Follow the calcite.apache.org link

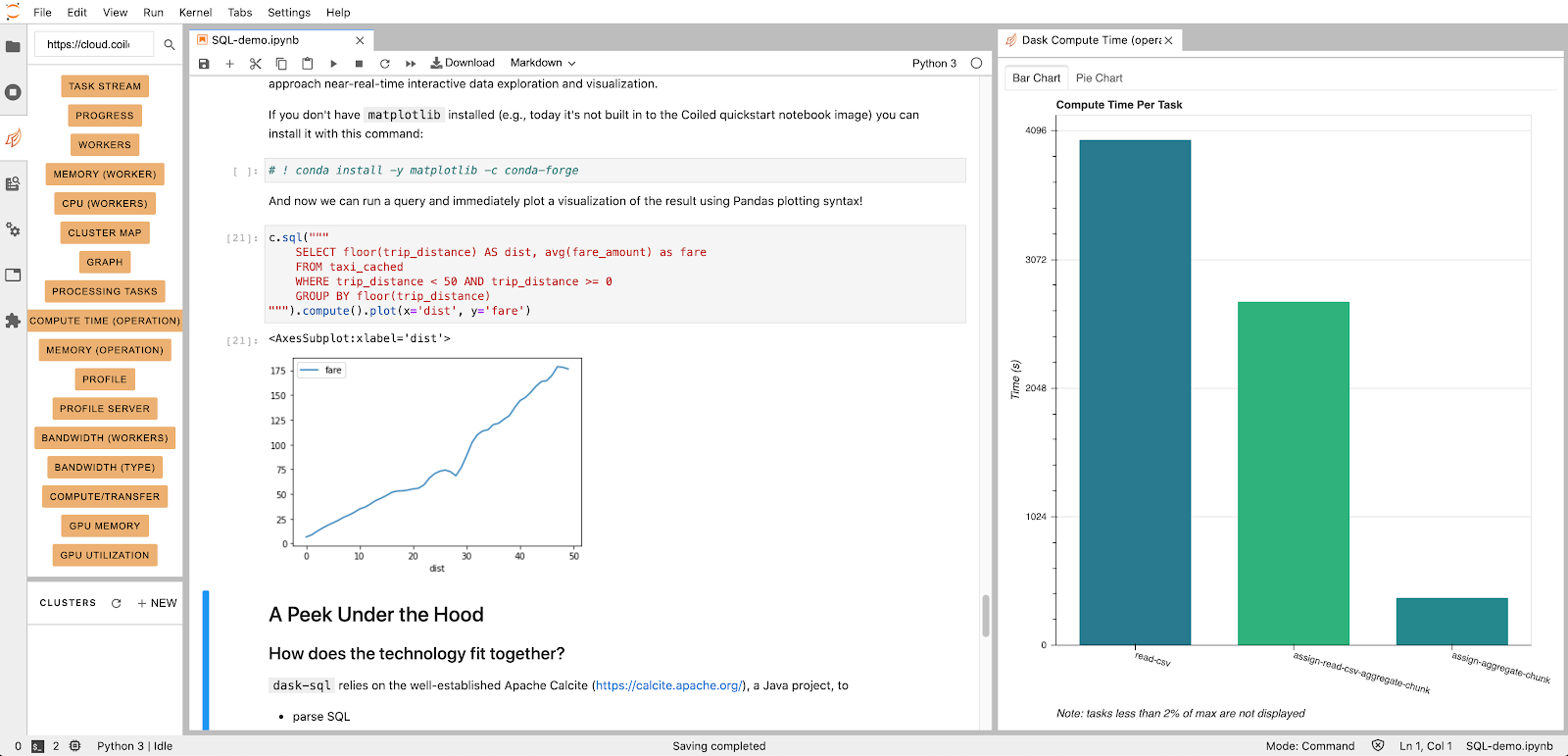pyautogui.click(x=669, y=685)
